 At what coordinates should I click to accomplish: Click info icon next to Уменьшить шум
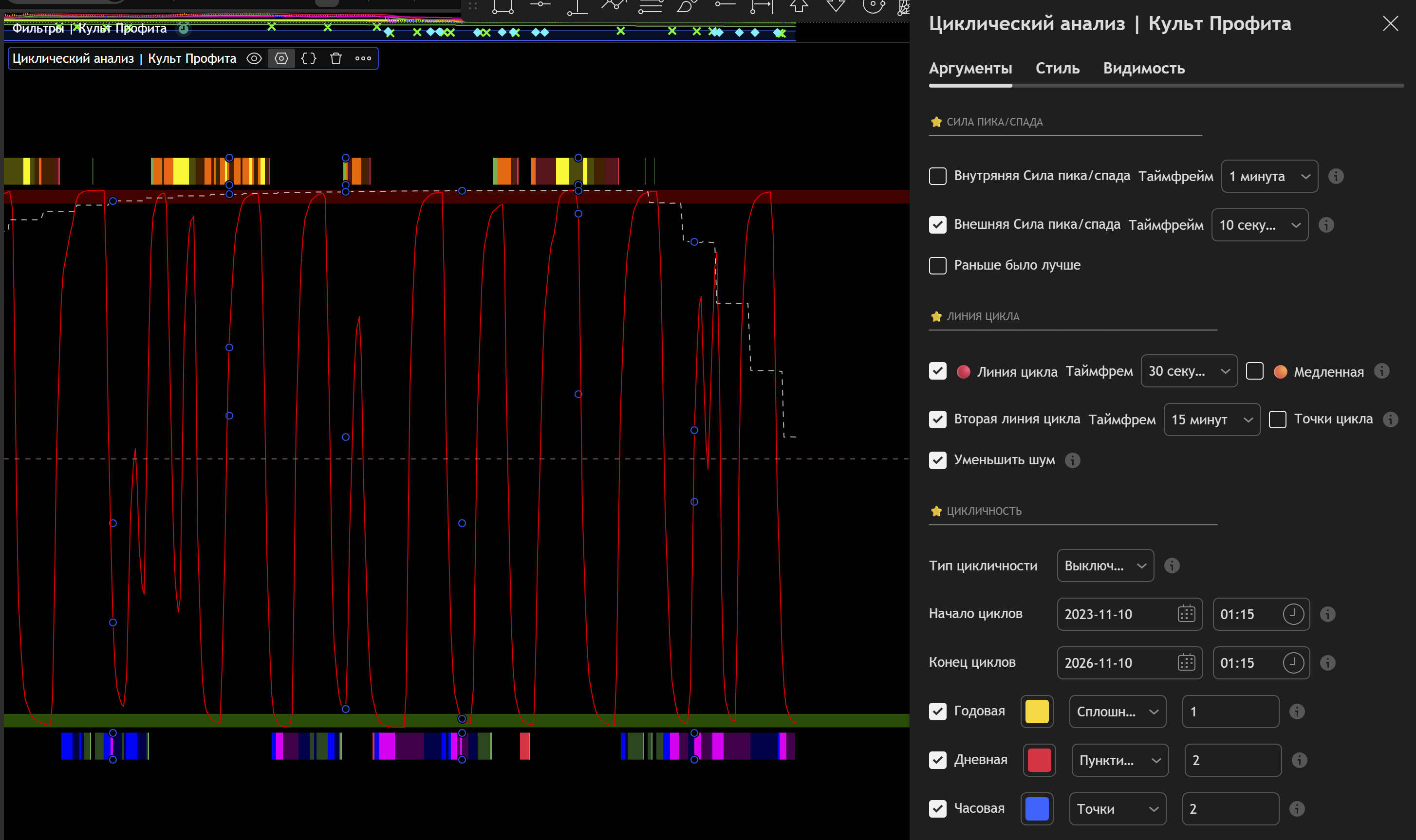(1072, 460)
